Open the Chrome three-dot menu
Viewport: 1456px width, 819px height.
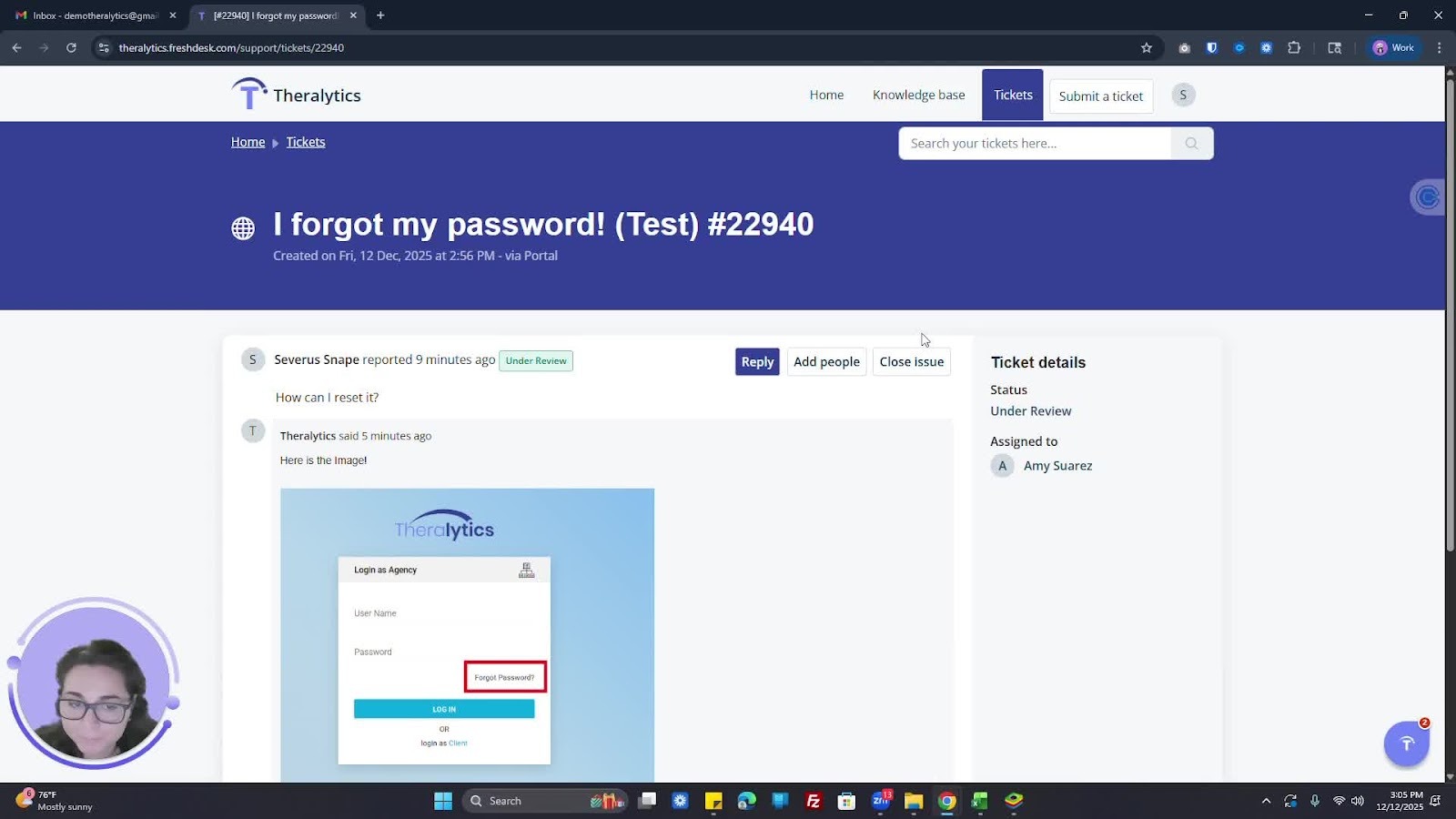[1439, 47]
